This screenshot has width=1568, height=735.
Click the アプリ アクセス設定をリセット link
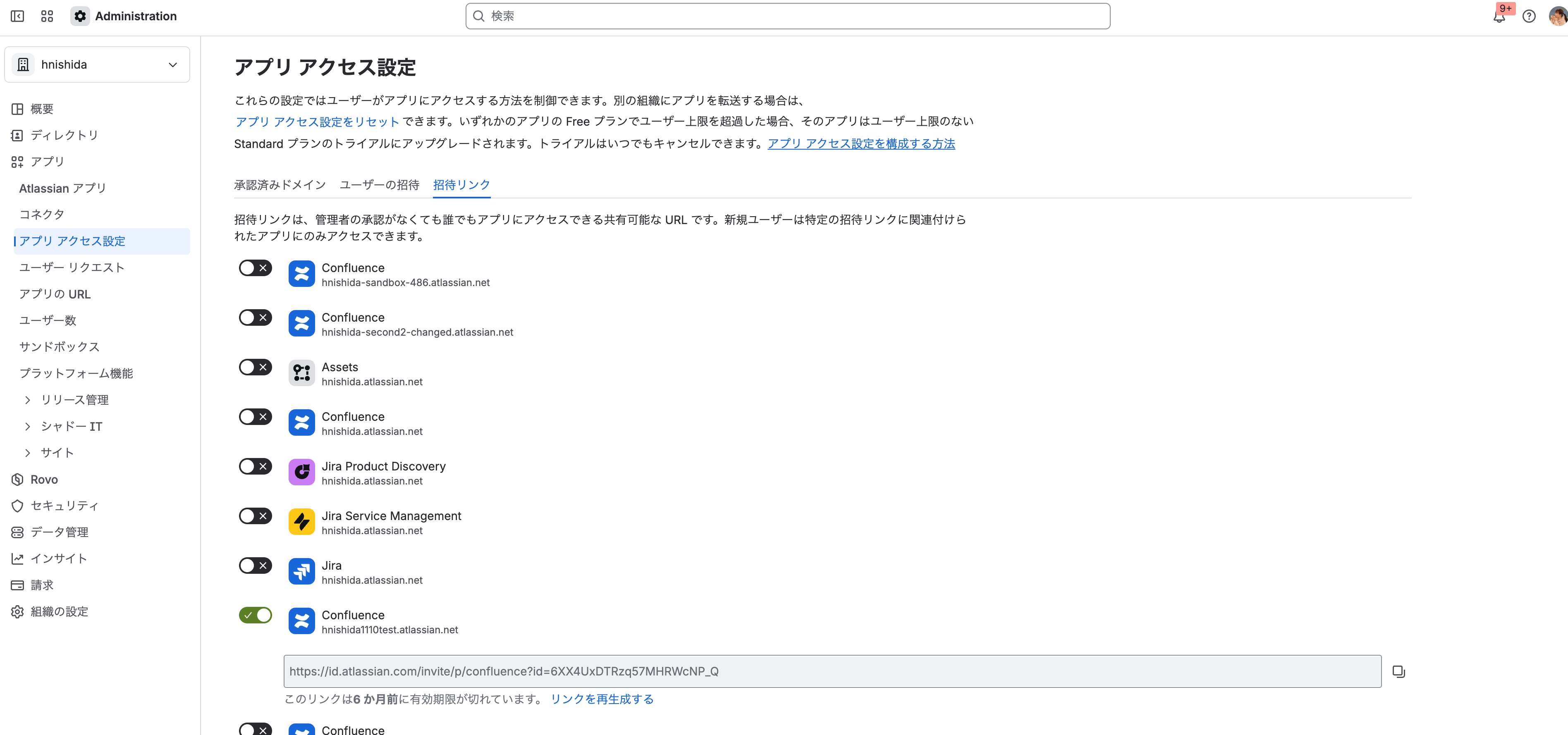pos(317,122)
